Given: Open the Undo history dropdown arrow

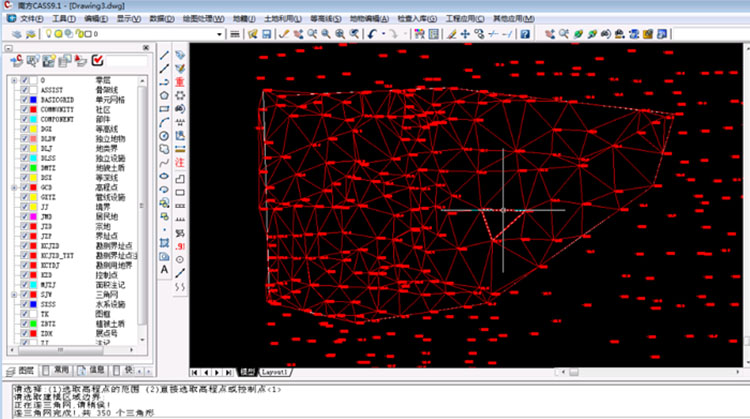Looking at the screenshot, I should pos(383,34).
